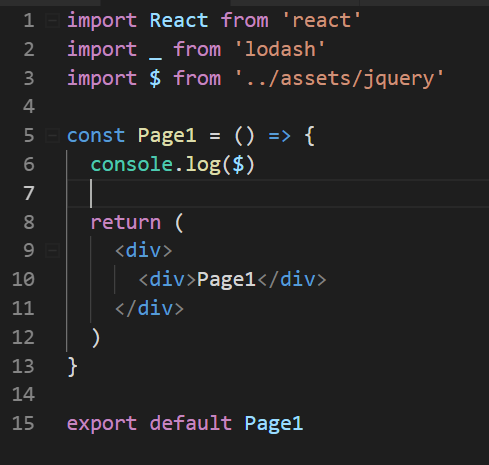Click the $ identifier in import line 3

155,79
